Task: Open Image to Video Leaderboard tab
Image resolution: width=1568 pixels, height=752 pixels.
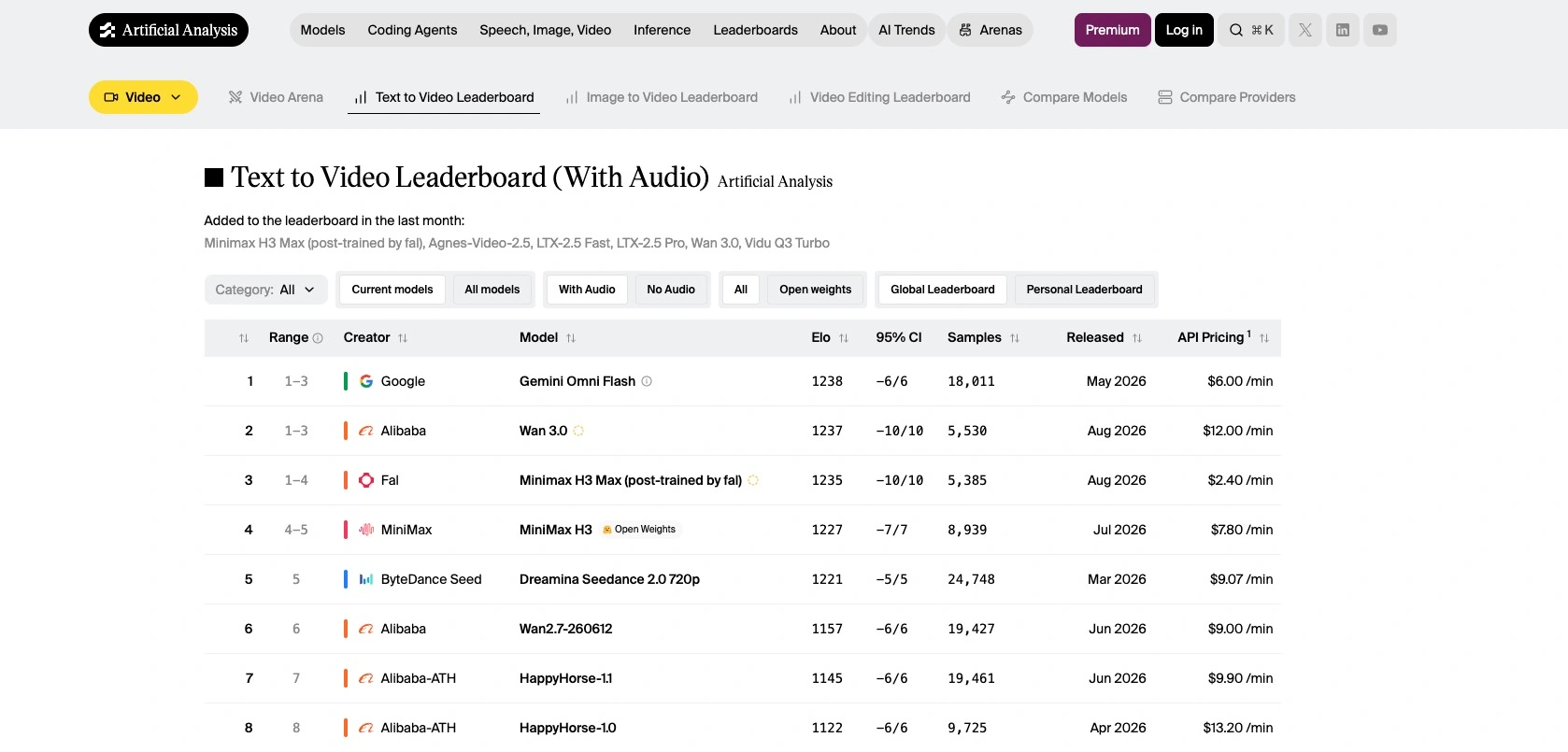Action: click(663, 97)
